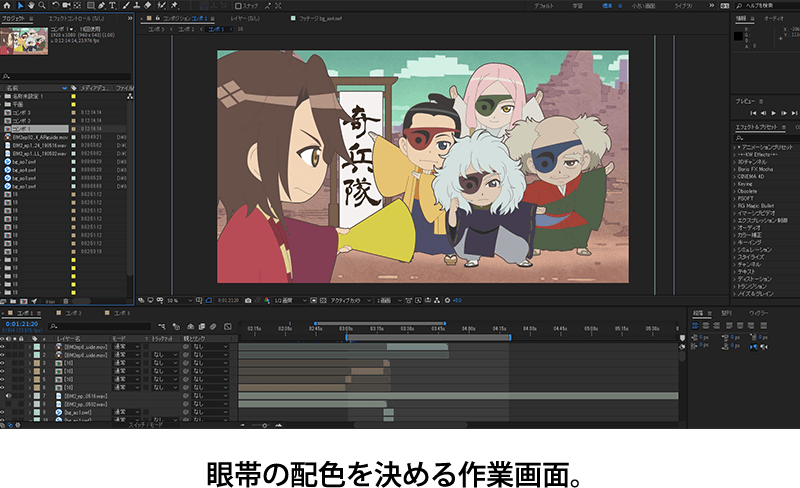Click the スイッチ / モード toggle button
The height and width of the screenshot is (488, 800).
[x=145, y=425]
